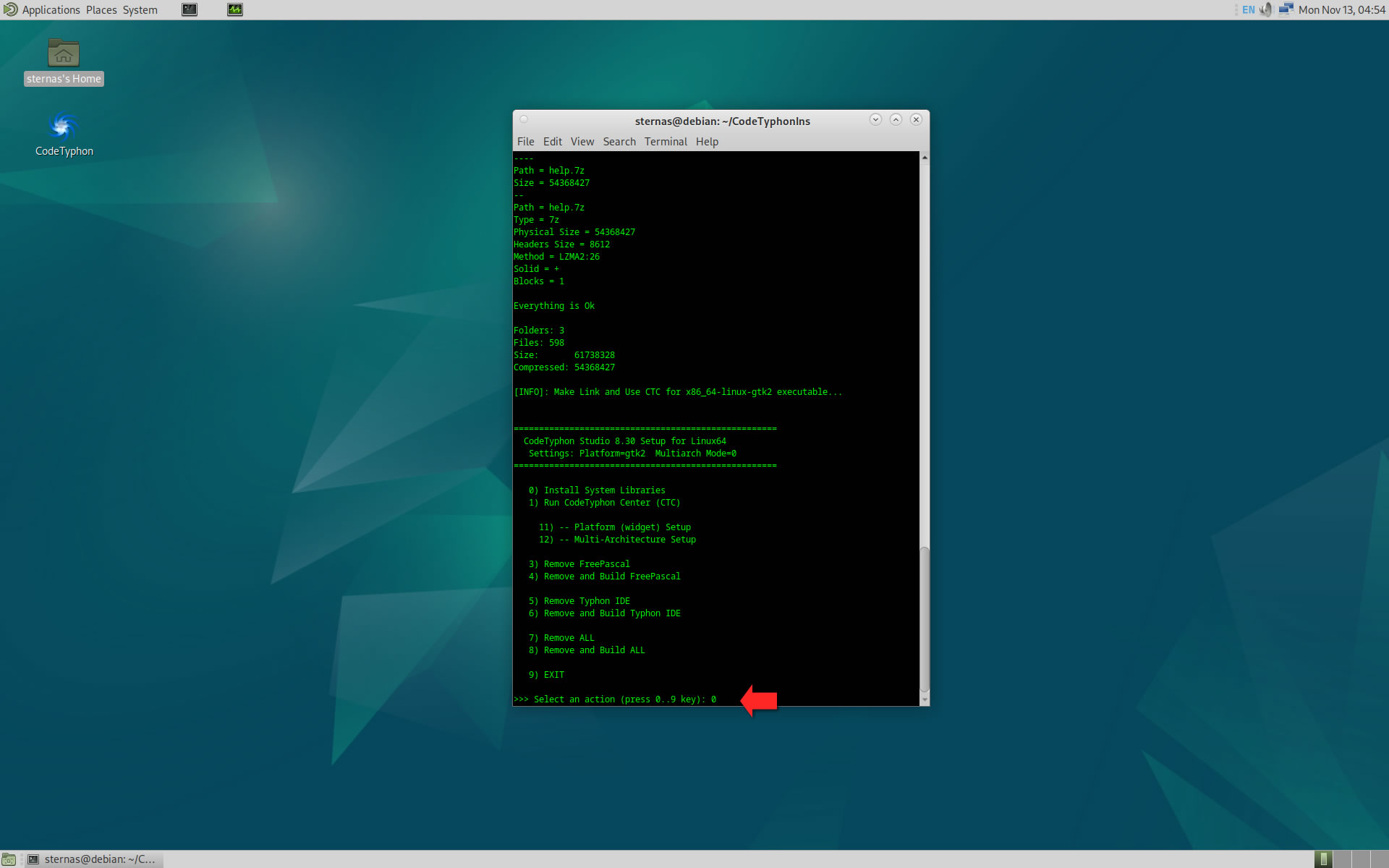Click show desktop icon in bottom panel
The image size is (1389, 868).
pos(9,859)
